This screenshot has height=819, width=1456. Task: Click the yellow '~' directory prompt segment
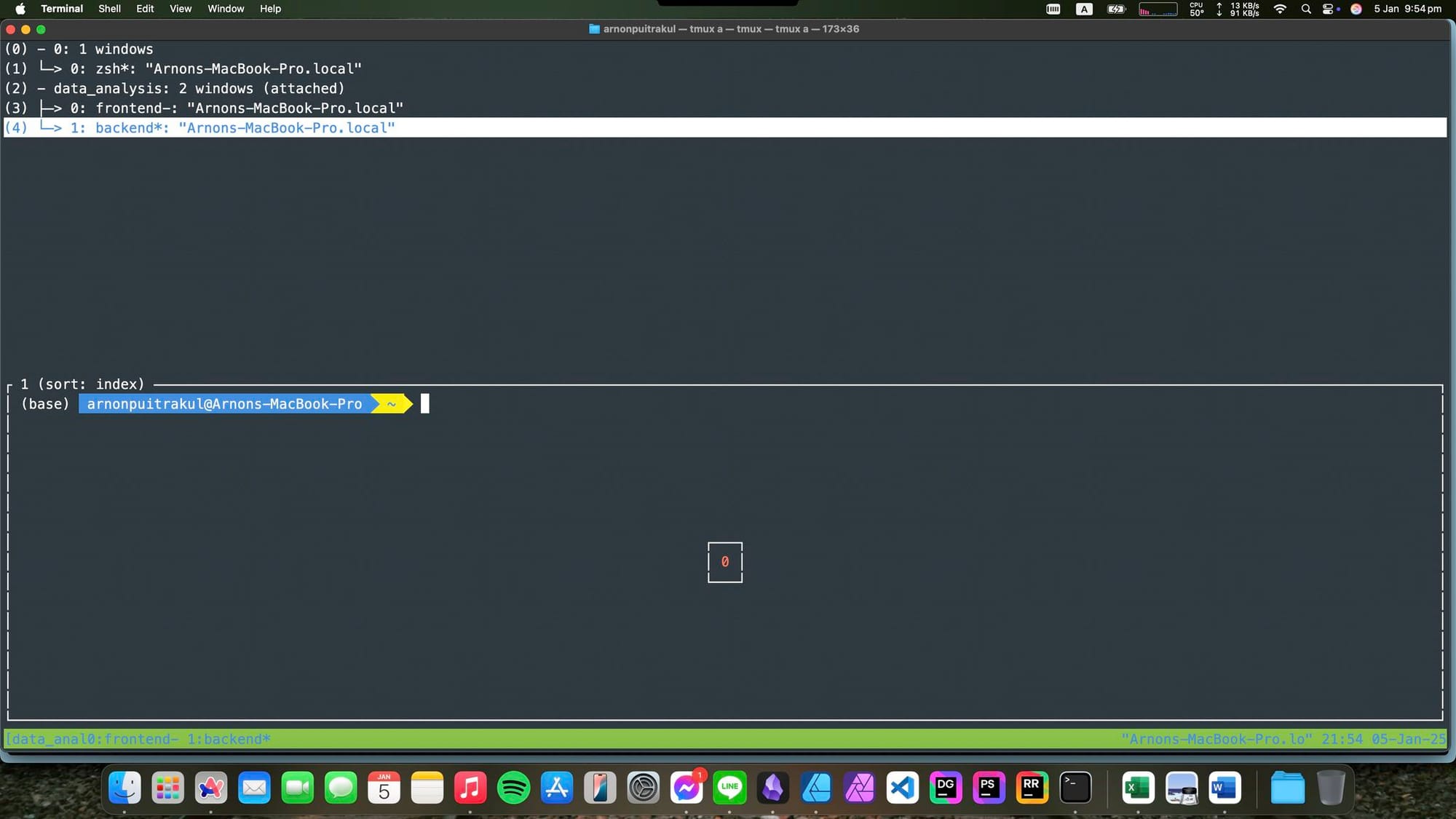click(392, 404)
